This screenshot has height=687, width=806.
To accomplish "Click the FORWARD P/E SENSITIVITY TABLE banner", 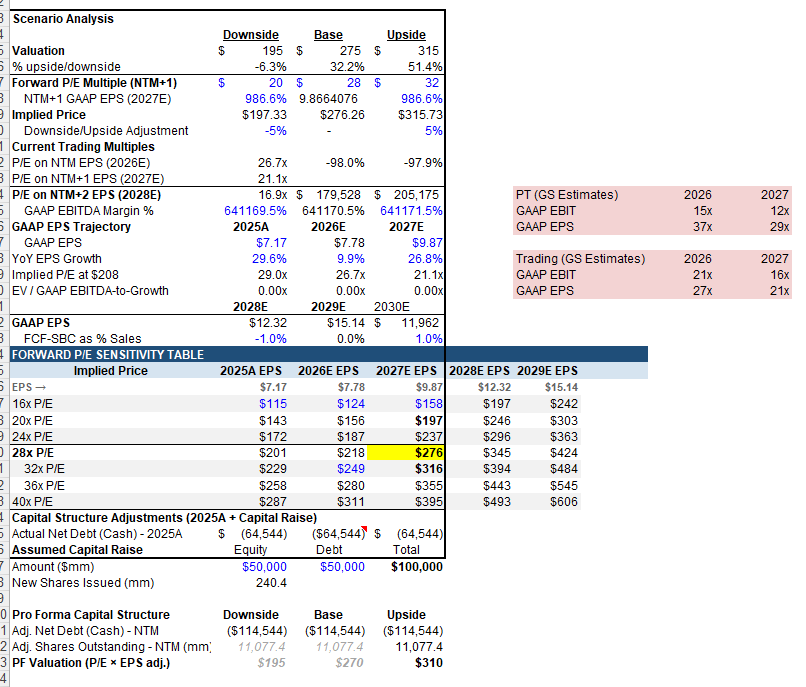I will click(108, 355).
